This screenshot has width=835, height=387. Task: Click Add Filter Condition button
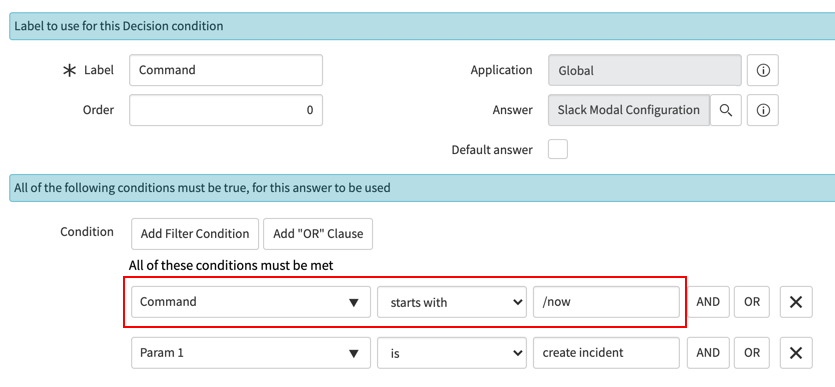tap(195, 234)
